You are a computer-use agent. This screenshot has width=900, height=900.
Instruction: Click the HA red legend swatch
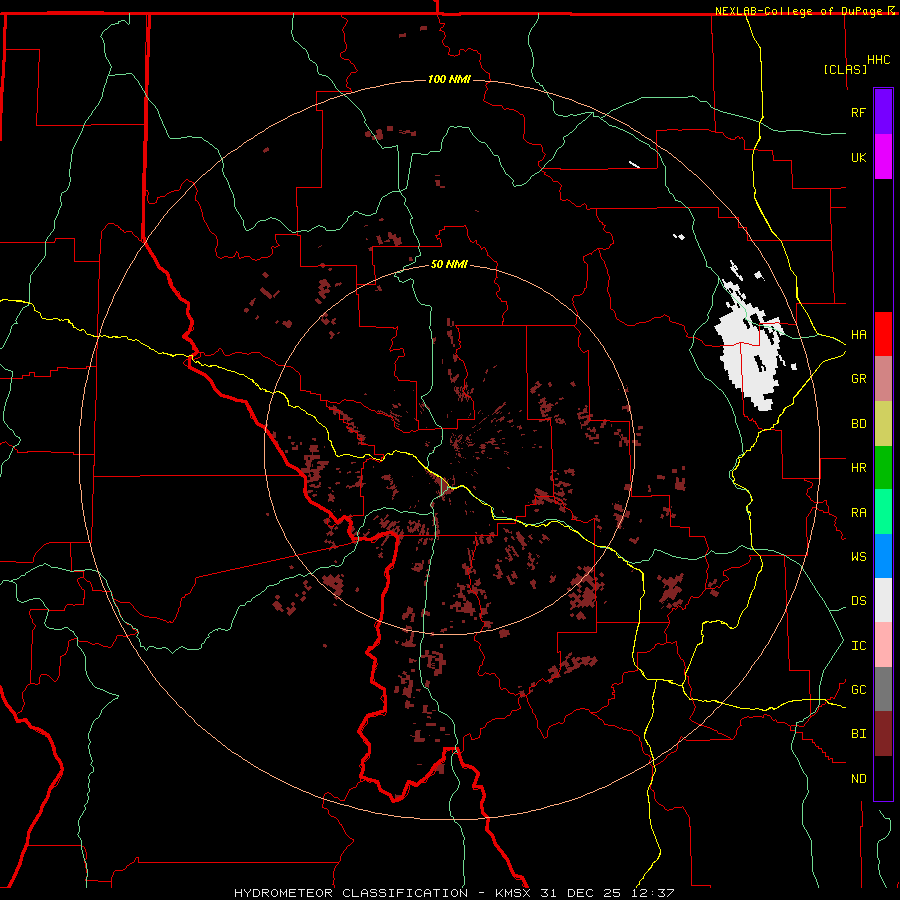pos(883,334)
